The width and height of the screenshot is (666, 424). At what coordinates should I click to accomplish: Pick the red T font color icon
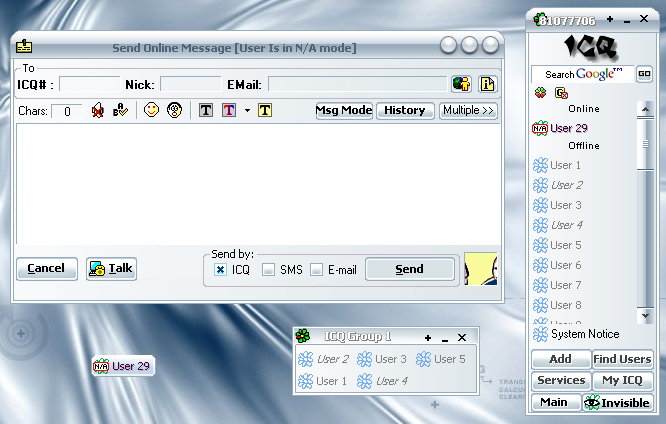tap(229, 110)
